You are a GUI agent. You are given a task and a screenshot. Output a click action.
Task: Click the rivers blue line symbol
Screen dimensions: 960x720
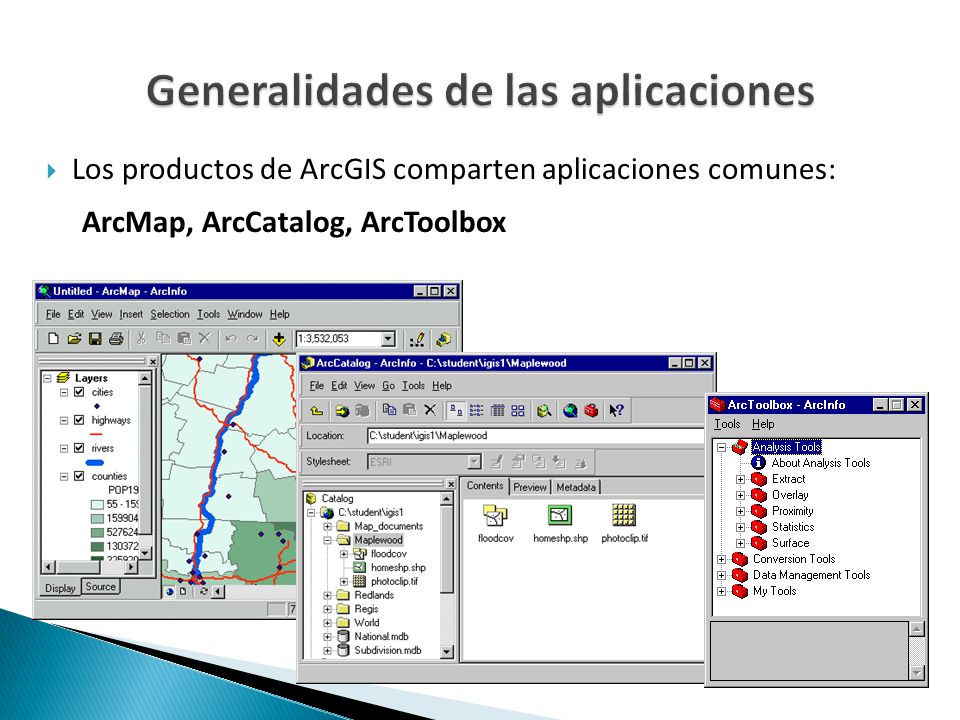pos(95,462)
